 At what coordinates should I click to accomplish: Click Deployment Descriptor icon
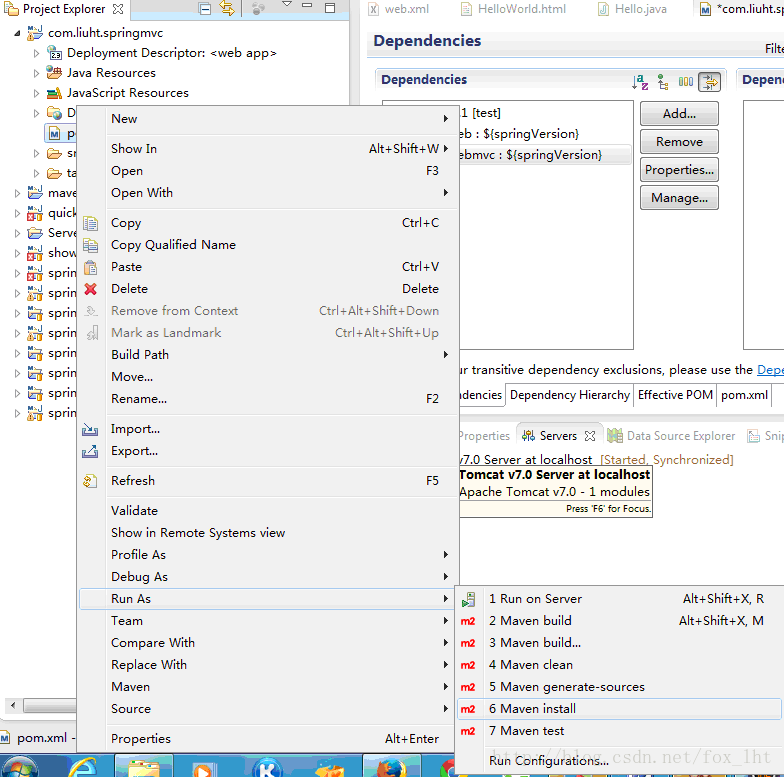pyautogui.click(x=54, y=52)
